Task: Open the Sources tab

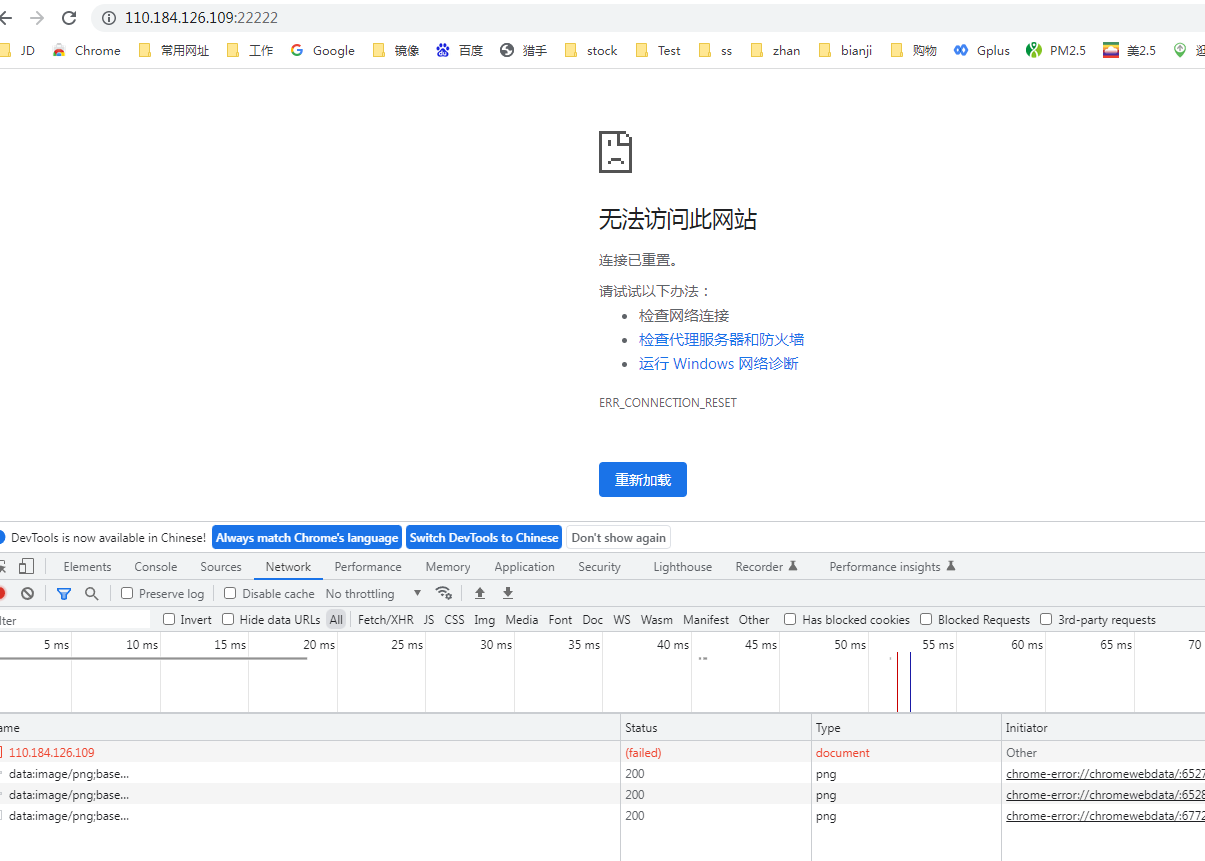Action: (x=221, y=566)
